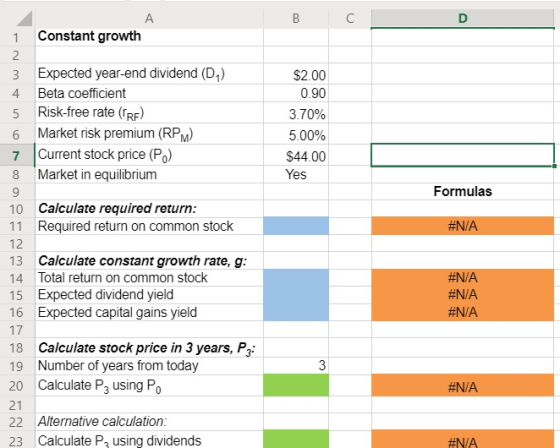
Task: Select blue cell for capital gains yield
Action: [296, 312]
